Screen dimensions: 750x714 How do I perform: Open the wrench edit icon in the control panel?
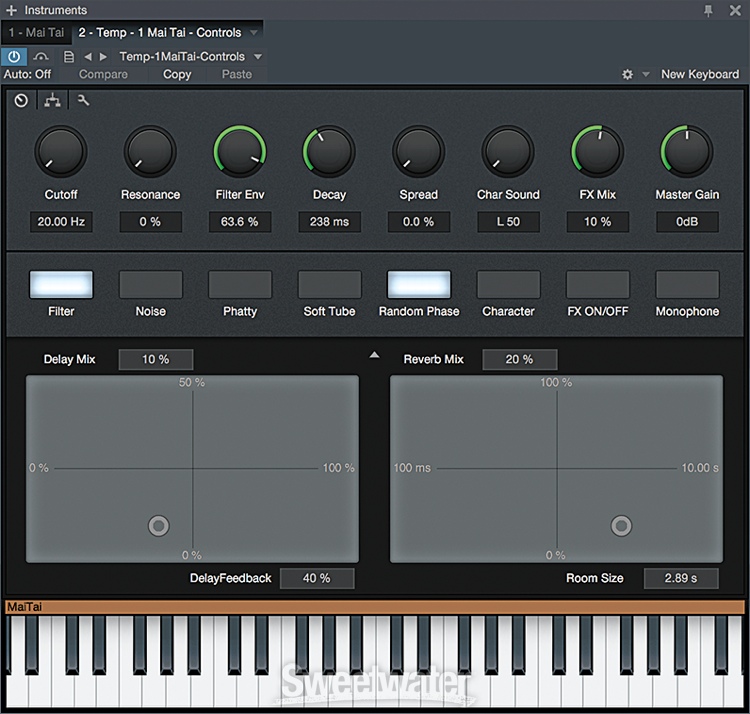click(x=83, y=100)
